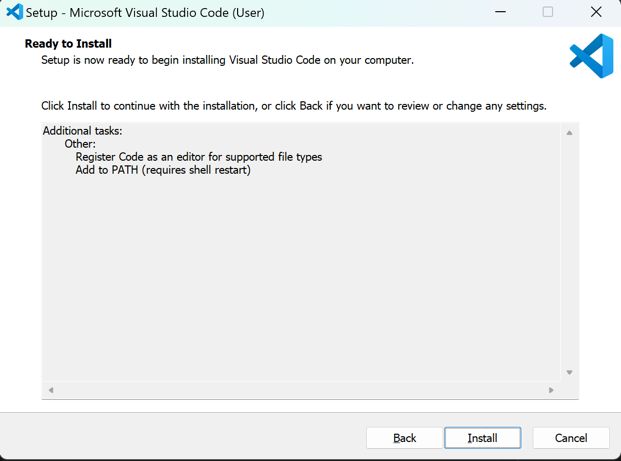The width and height of the screenshot is (621, 461).
Task: Select 'Additional tasks:' line
Action: click(x=82, y=131)
